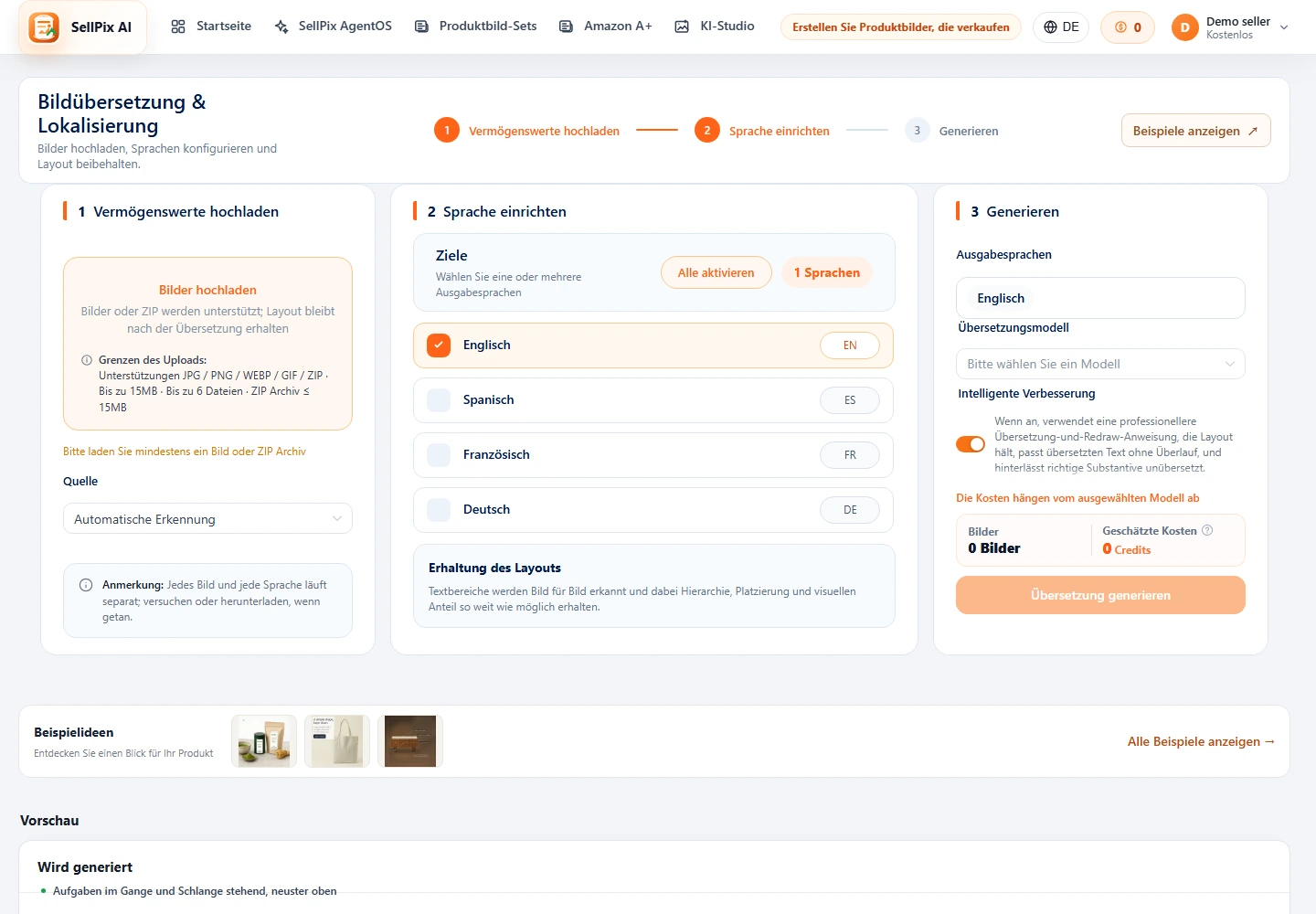
Task: Click the Anmerkung info icon
Action: [x=86, y=585]
